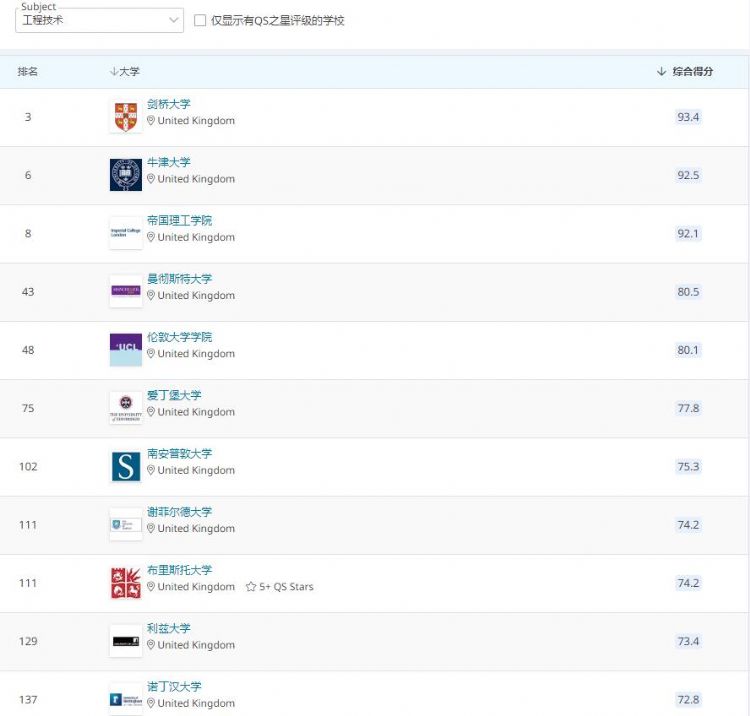The image size is (750, 716).
Task: Click the UCL purple logo
Action: click(125, 349)
